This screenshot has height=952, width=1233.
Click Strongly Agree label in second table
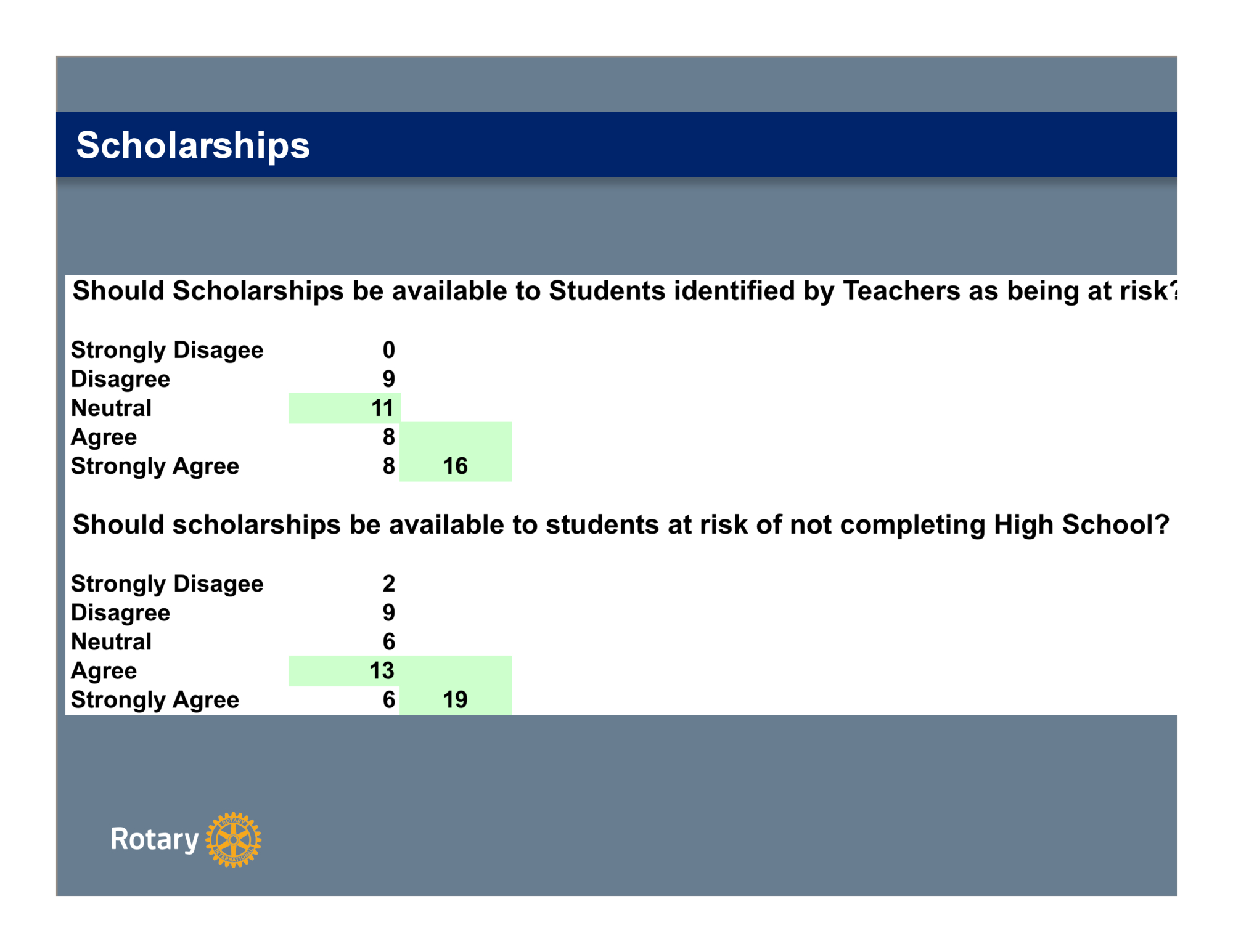pos(155,699)
